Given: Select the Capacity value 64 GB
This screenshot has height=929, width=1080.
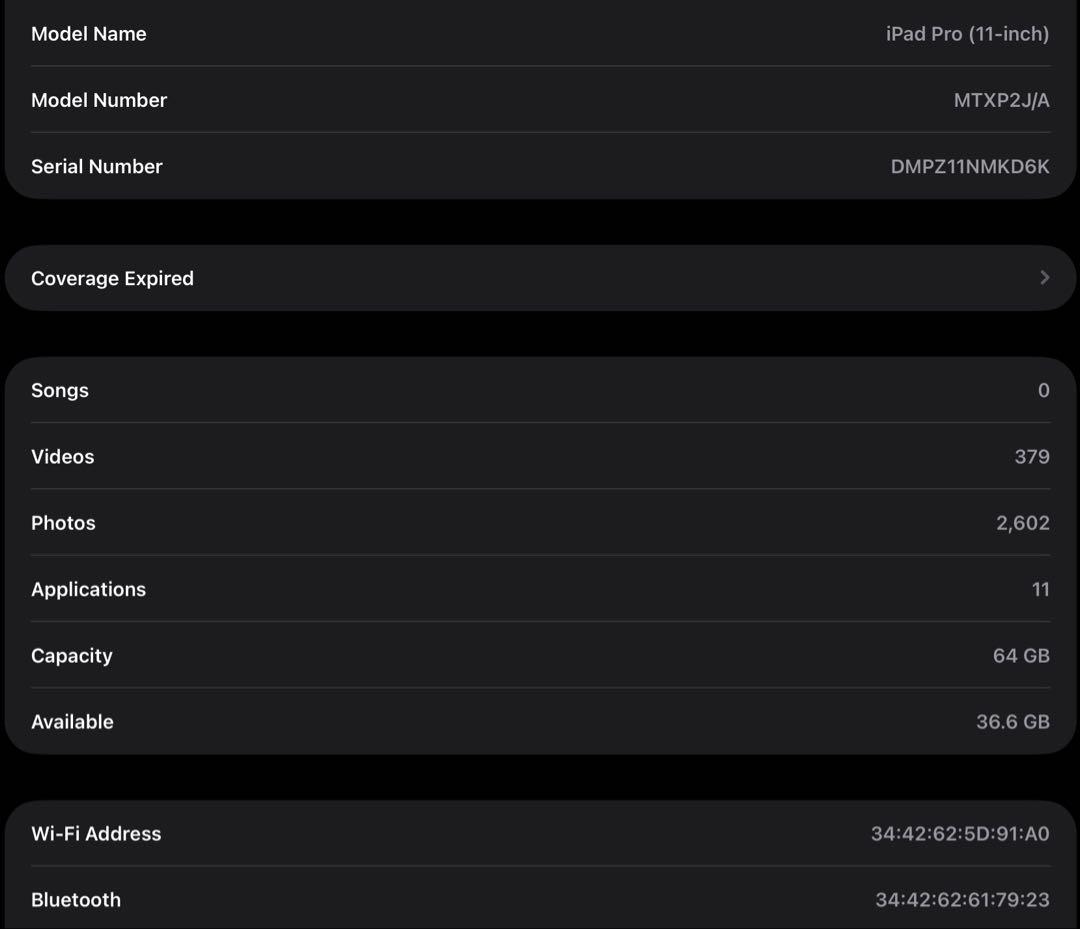Looking at the screenshot, I should (x=1021, y=656).
